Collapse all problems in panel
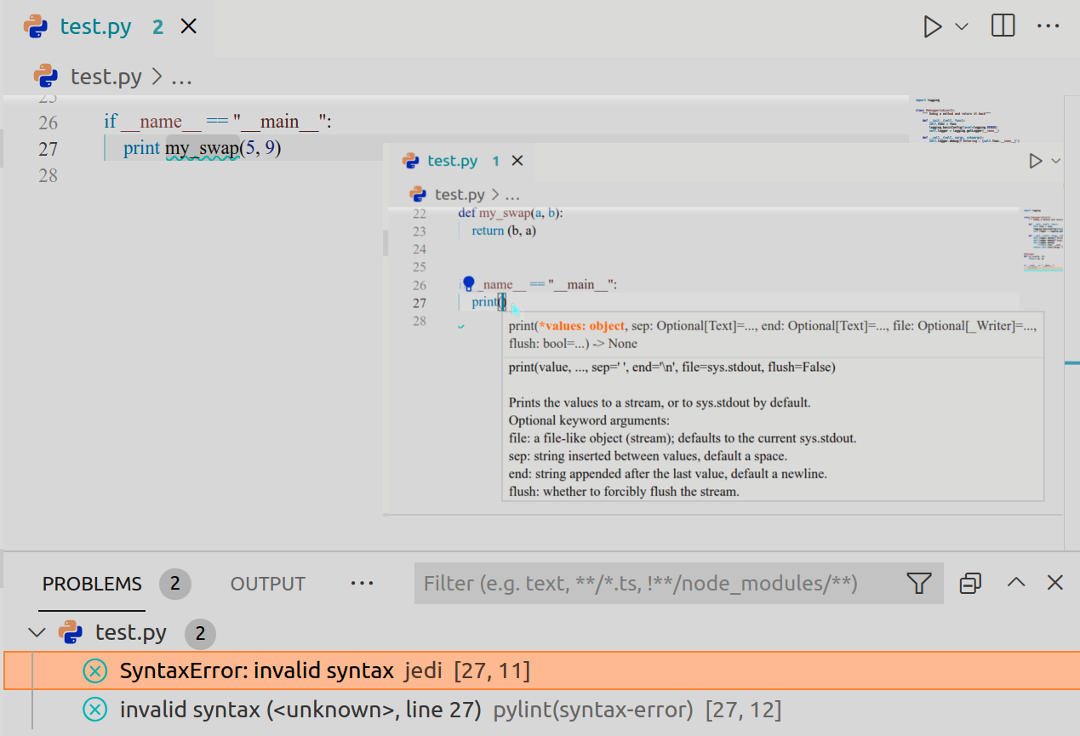 point(970,584)
